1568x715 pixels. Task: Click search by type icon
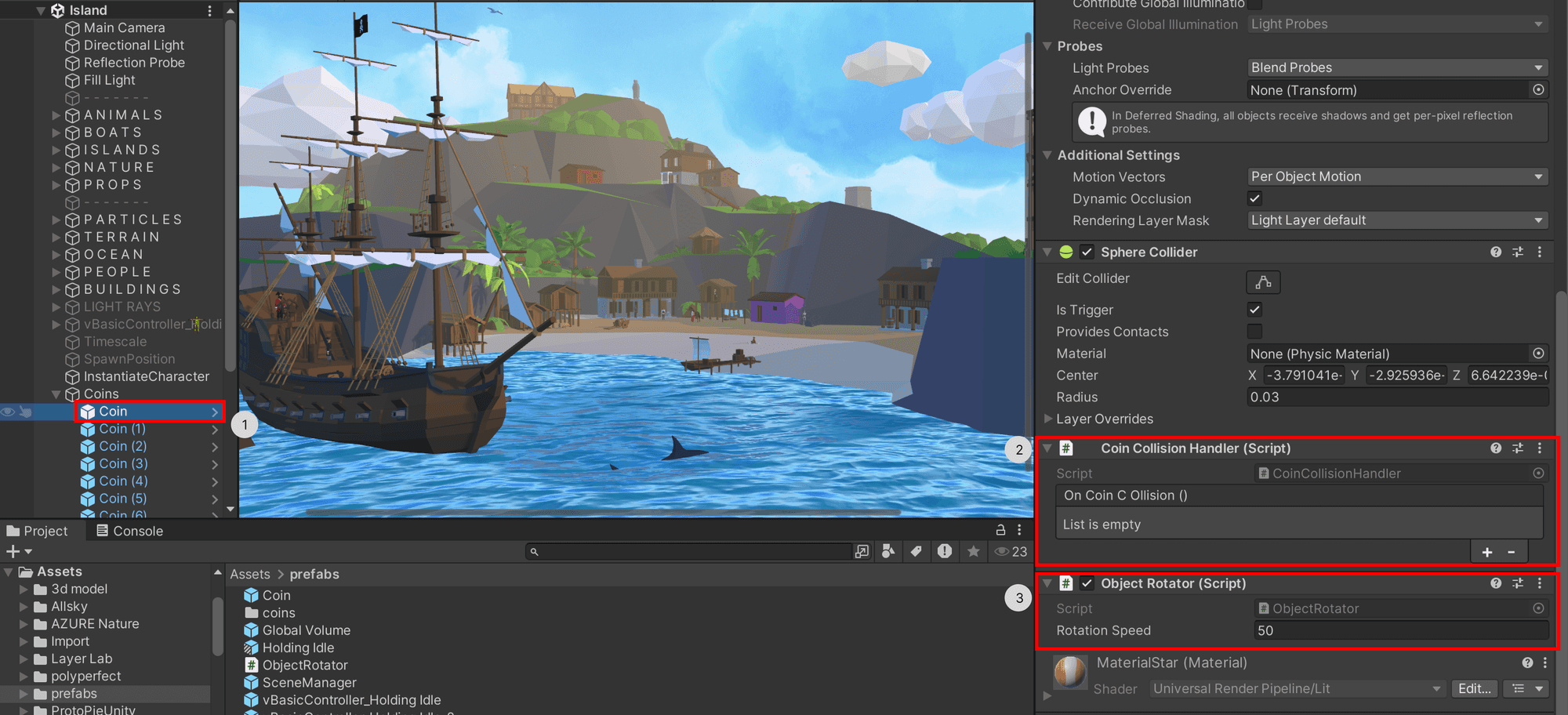pos(888,552)
